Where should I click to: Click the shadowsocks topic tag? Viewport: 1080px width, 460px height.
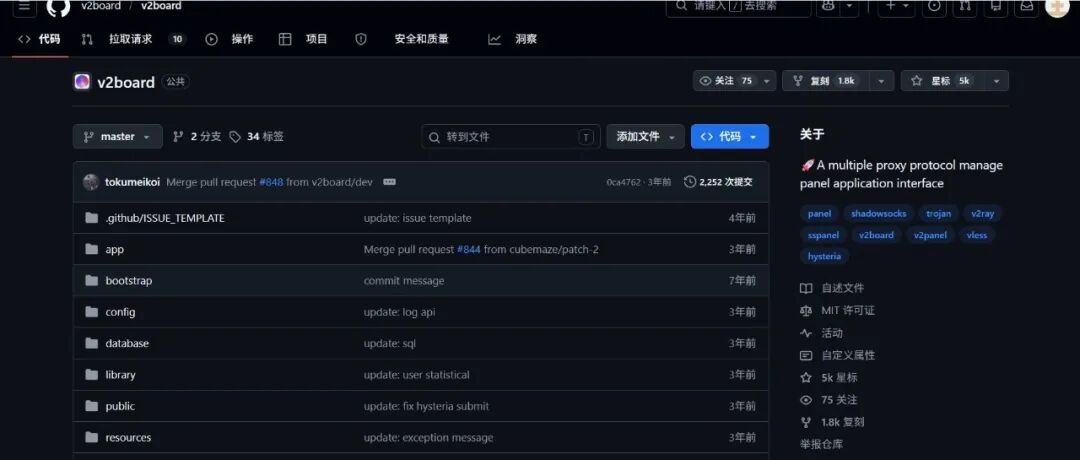coord(878,213)
